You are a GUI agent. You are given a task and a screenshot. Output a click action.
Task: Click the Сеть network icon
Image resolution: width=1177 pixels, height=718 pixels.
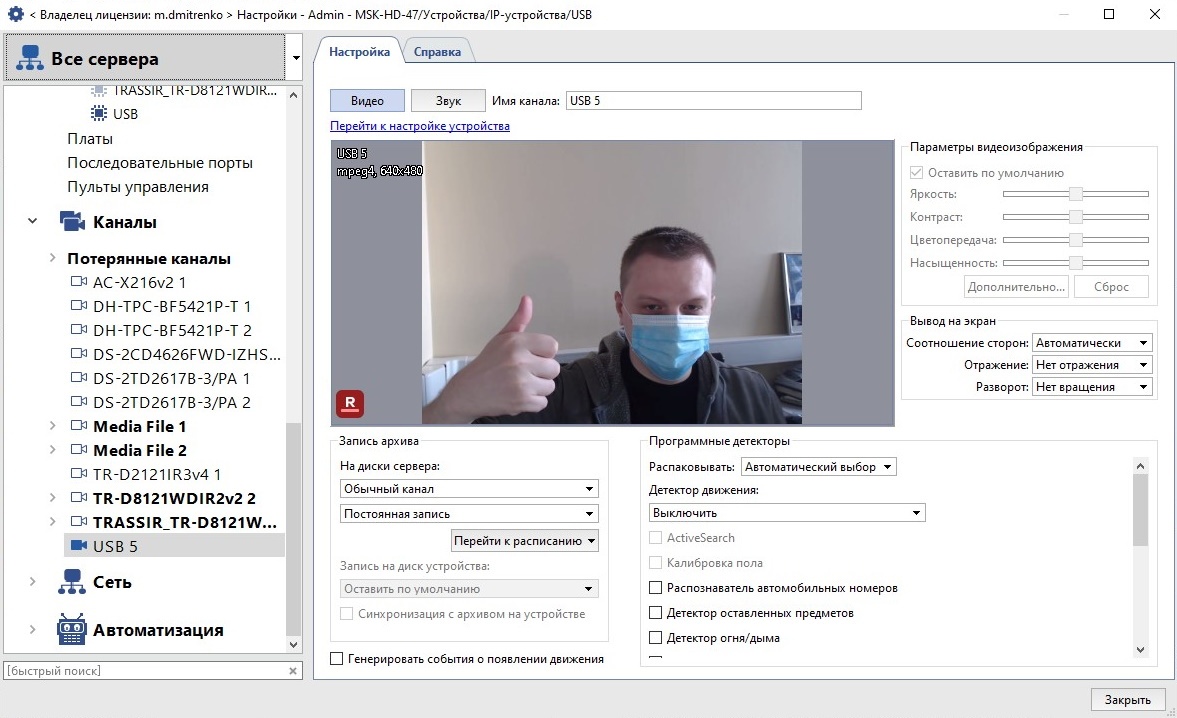pyautogui.click(x=72, y=581)
